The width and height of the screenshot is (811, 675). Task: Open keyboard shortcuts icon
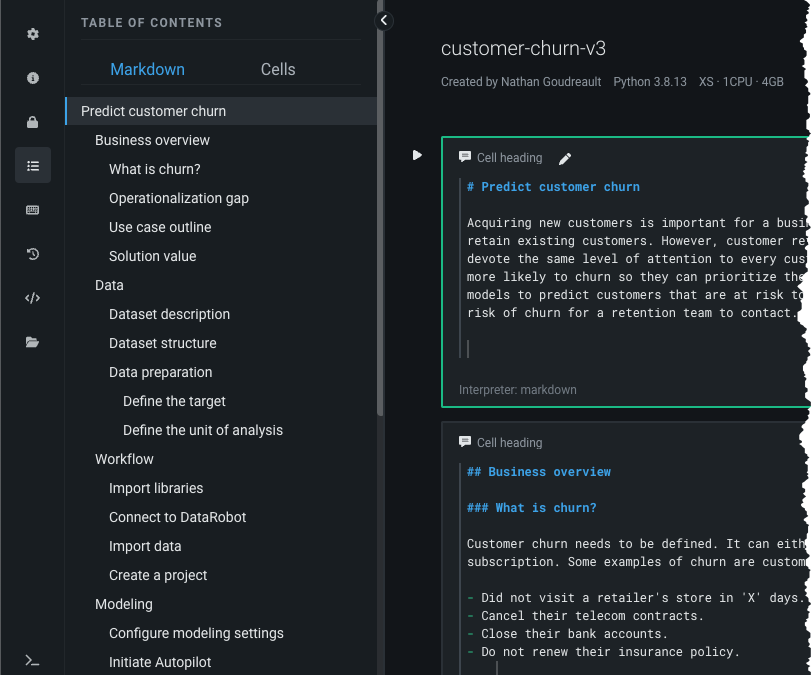(33, 210)
